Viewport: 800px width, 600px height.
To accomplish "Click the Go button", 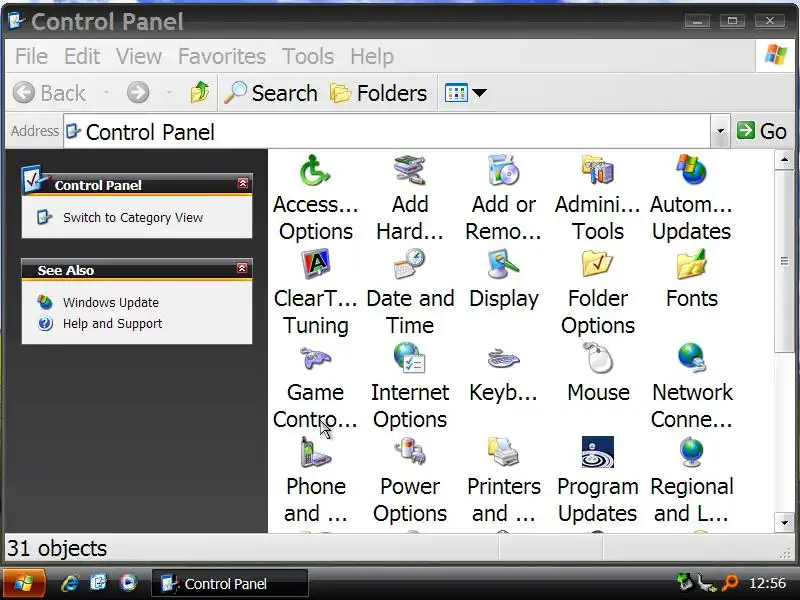I will point(762,131).
